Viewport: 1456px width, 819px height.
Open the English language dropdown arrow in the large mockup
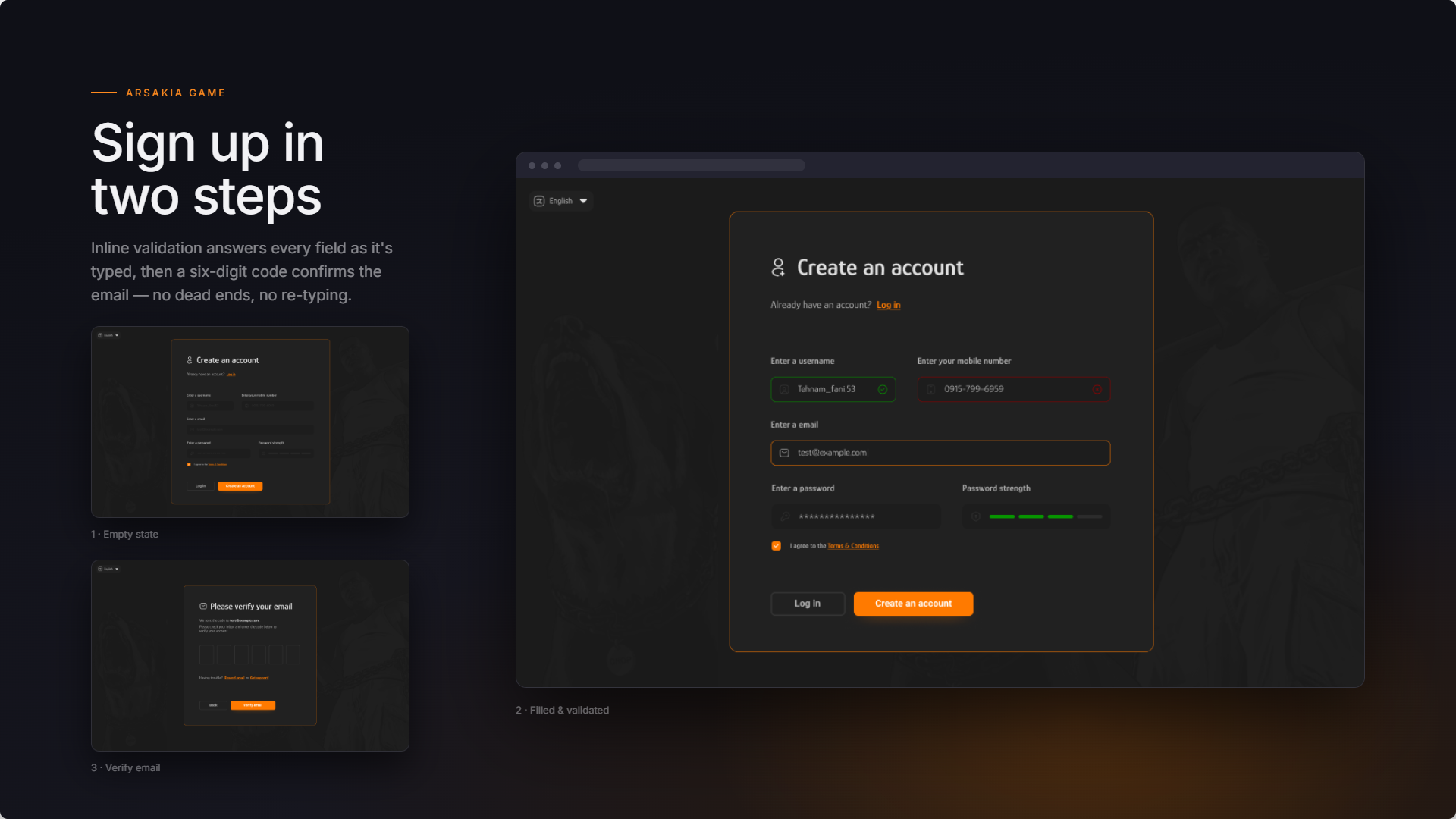[x=583, y=201]
